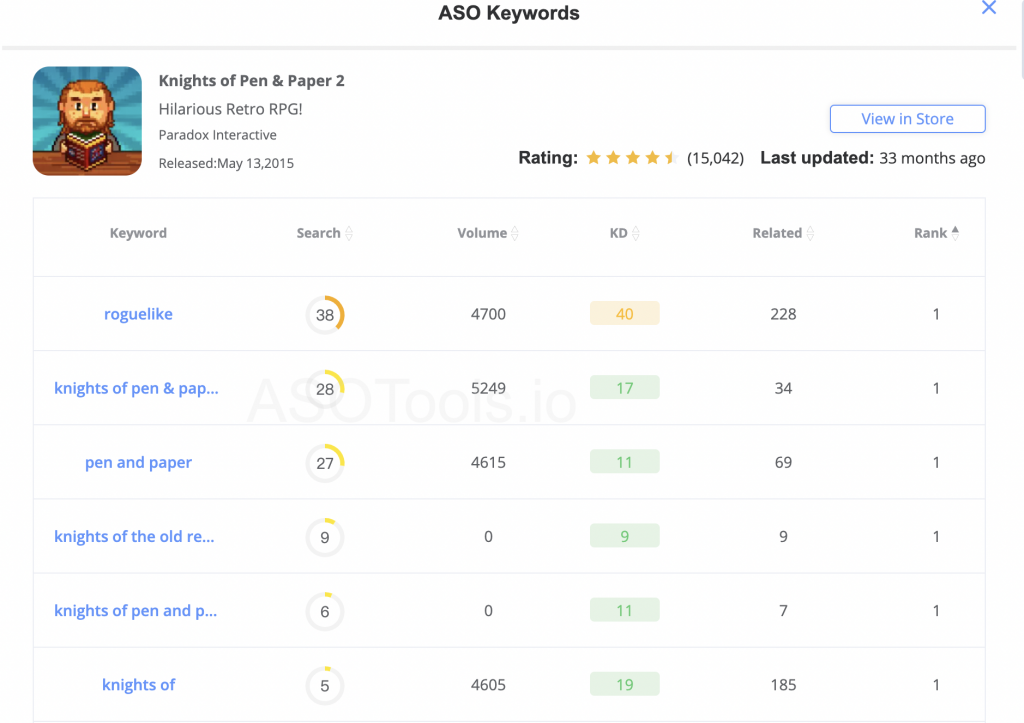Viewport: 1024px width, 723px height.
Task: Click related value 185
Action: point(783,685)
